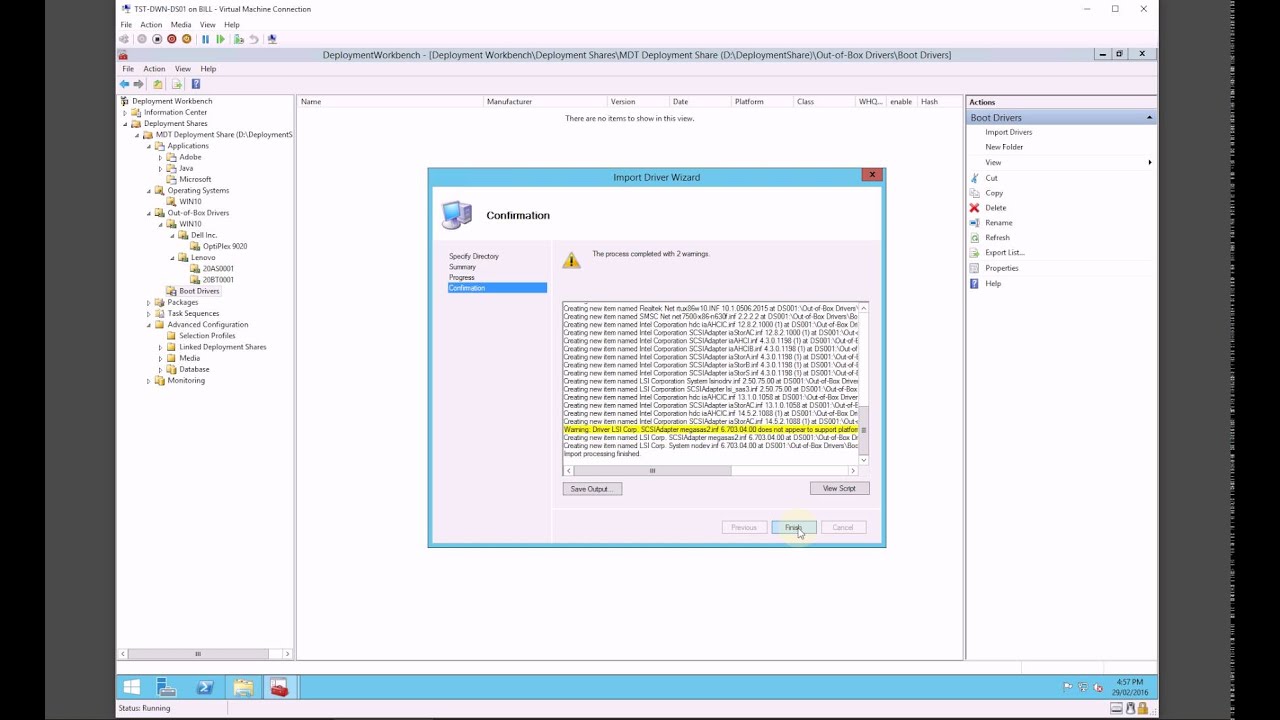Open the Windows Start button

point(131,687)
